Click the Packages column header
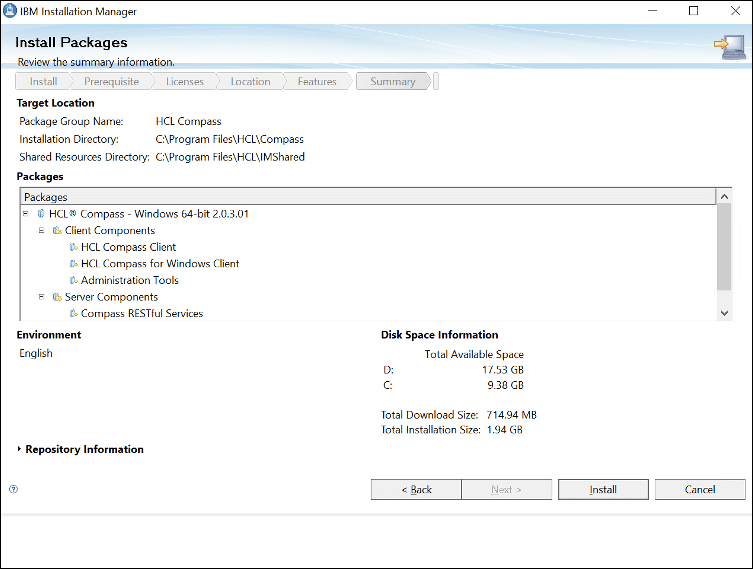The width and height of the screenshot is (753, 569). tap(368, 197)
